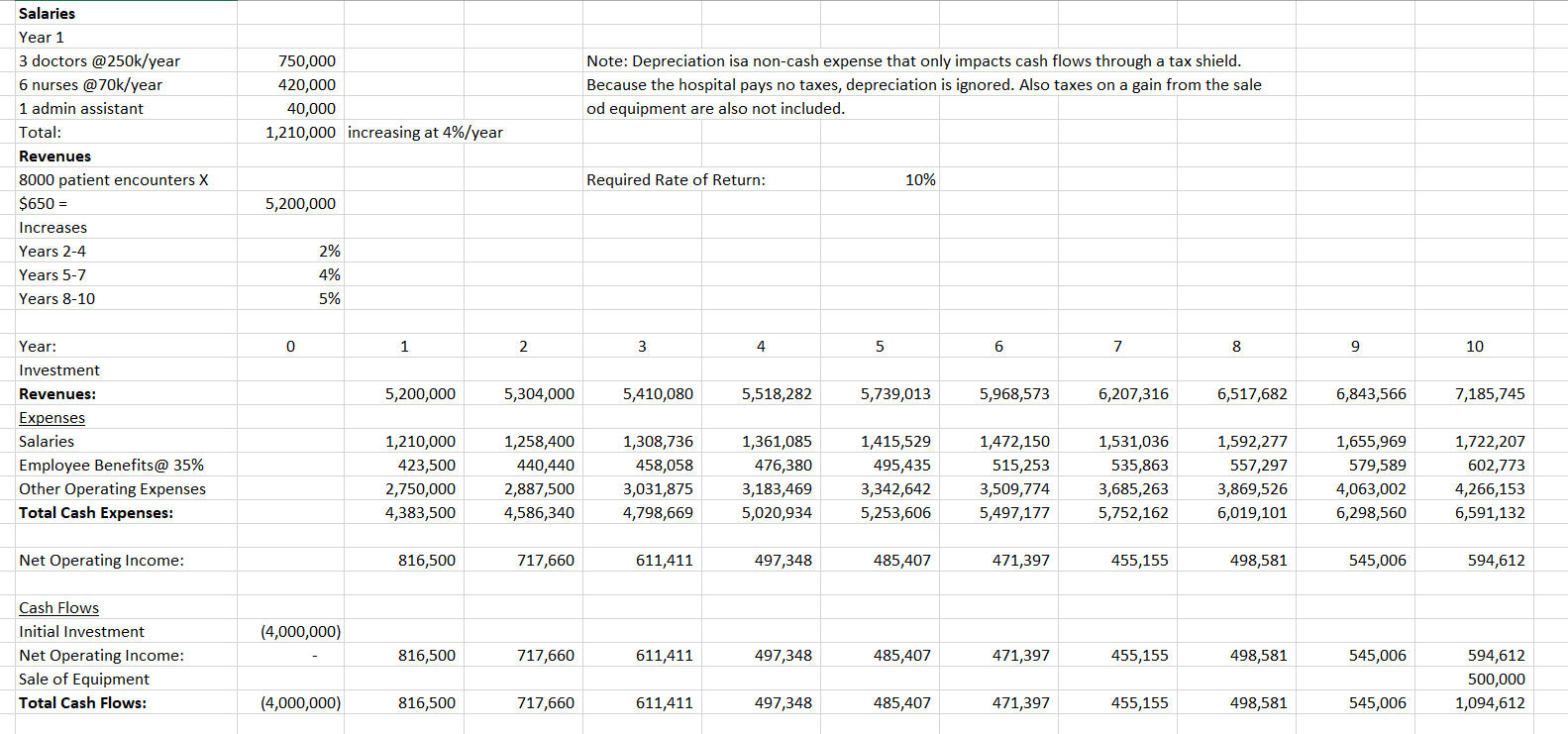The image size is (1568, 734).
Task: Click Year 3 Employee Benefits value 458,058
Action: [664, 465]
